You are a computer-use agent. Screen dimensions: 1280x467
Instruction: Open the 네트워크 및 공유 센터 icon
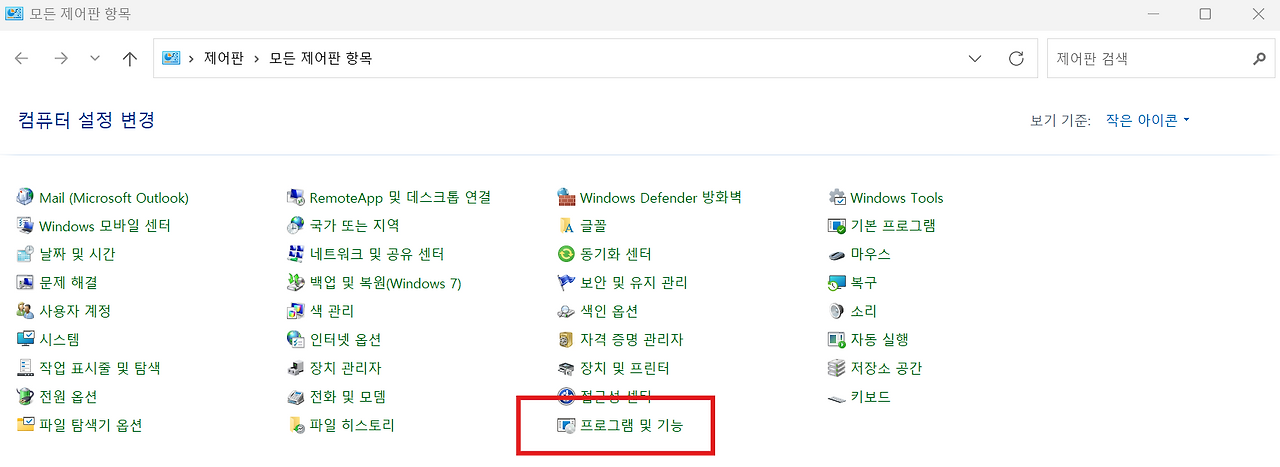click(296, 254)
